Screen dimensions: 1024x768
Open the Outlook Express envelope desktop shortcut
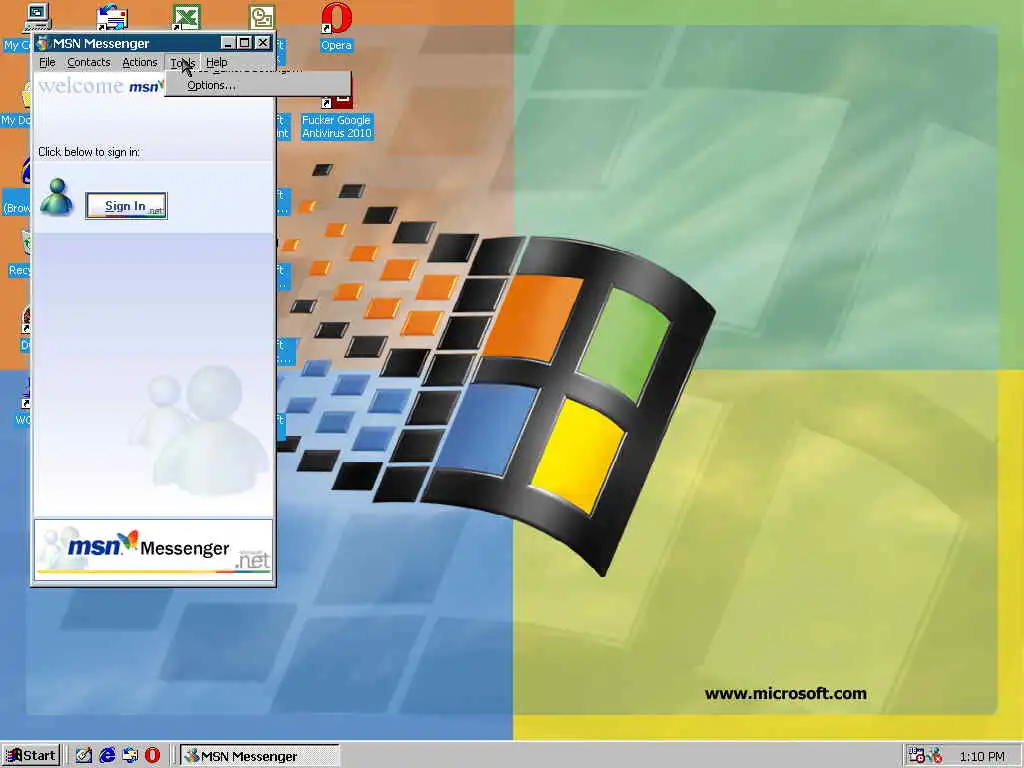pos(112,16)
